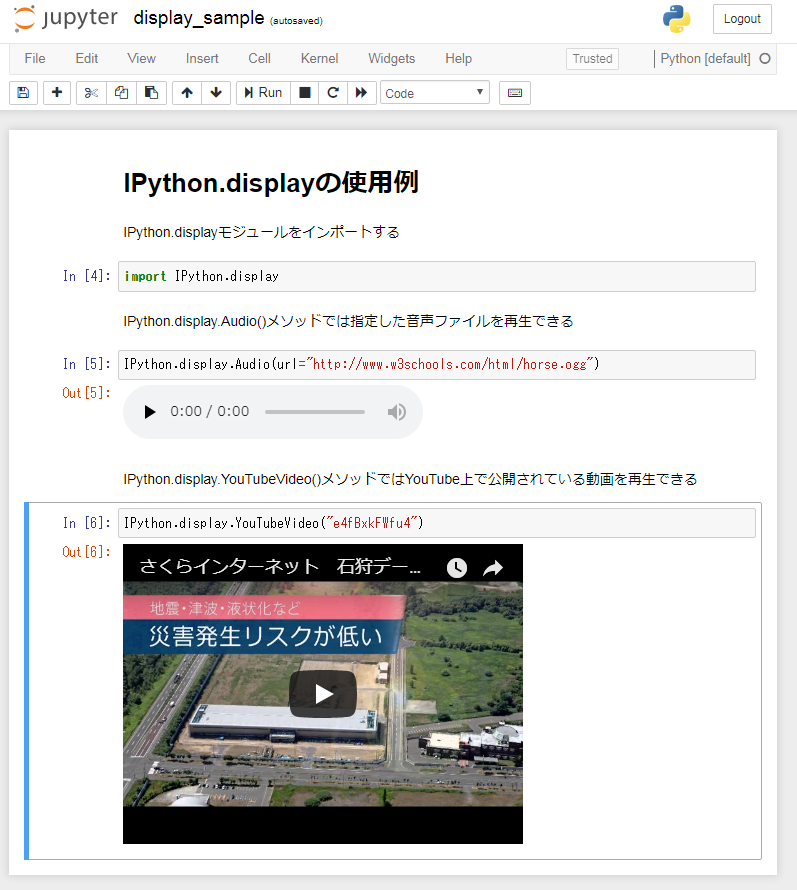Click the Python logo icon
The height and width of the screenshot is (890, 797).
(676, 19)
